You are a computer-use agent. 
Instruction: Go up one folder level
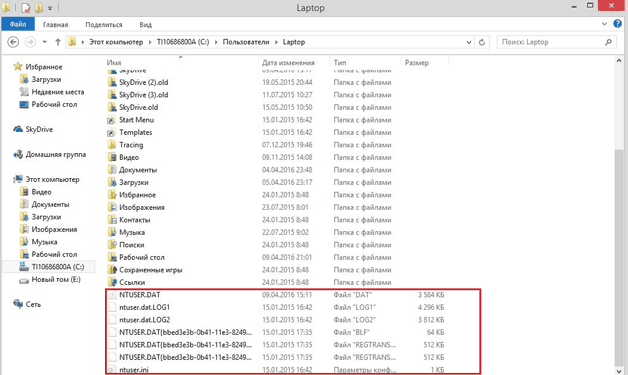(58, 42)
